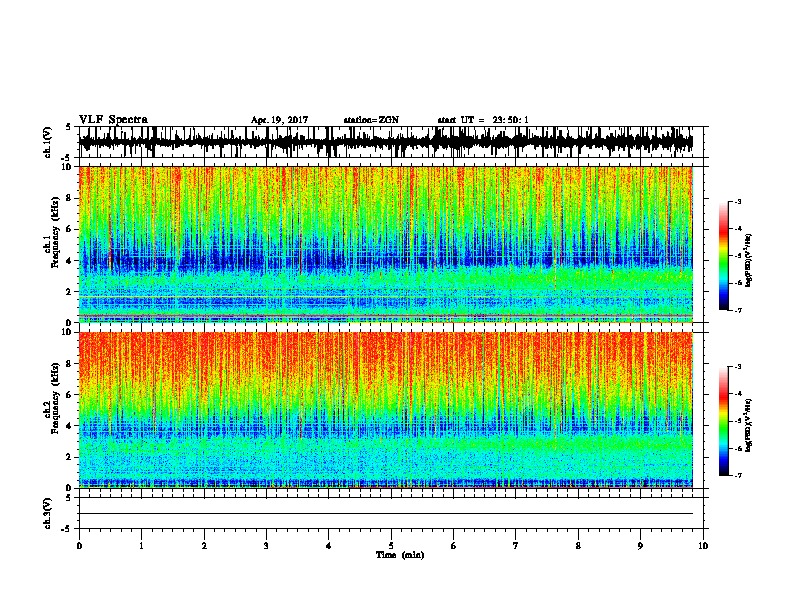Click time axis tick label "7"

coord(516,546)
